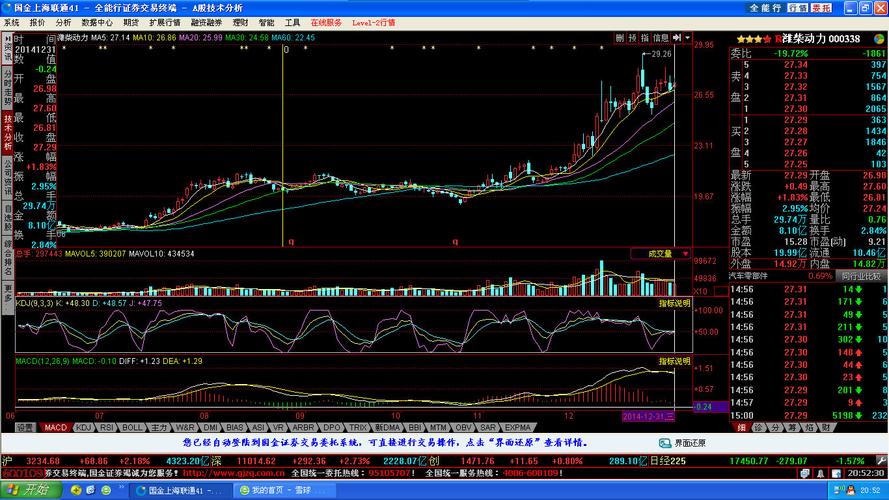
Task: Click the 删 icon in chart header
Action: 620,37
